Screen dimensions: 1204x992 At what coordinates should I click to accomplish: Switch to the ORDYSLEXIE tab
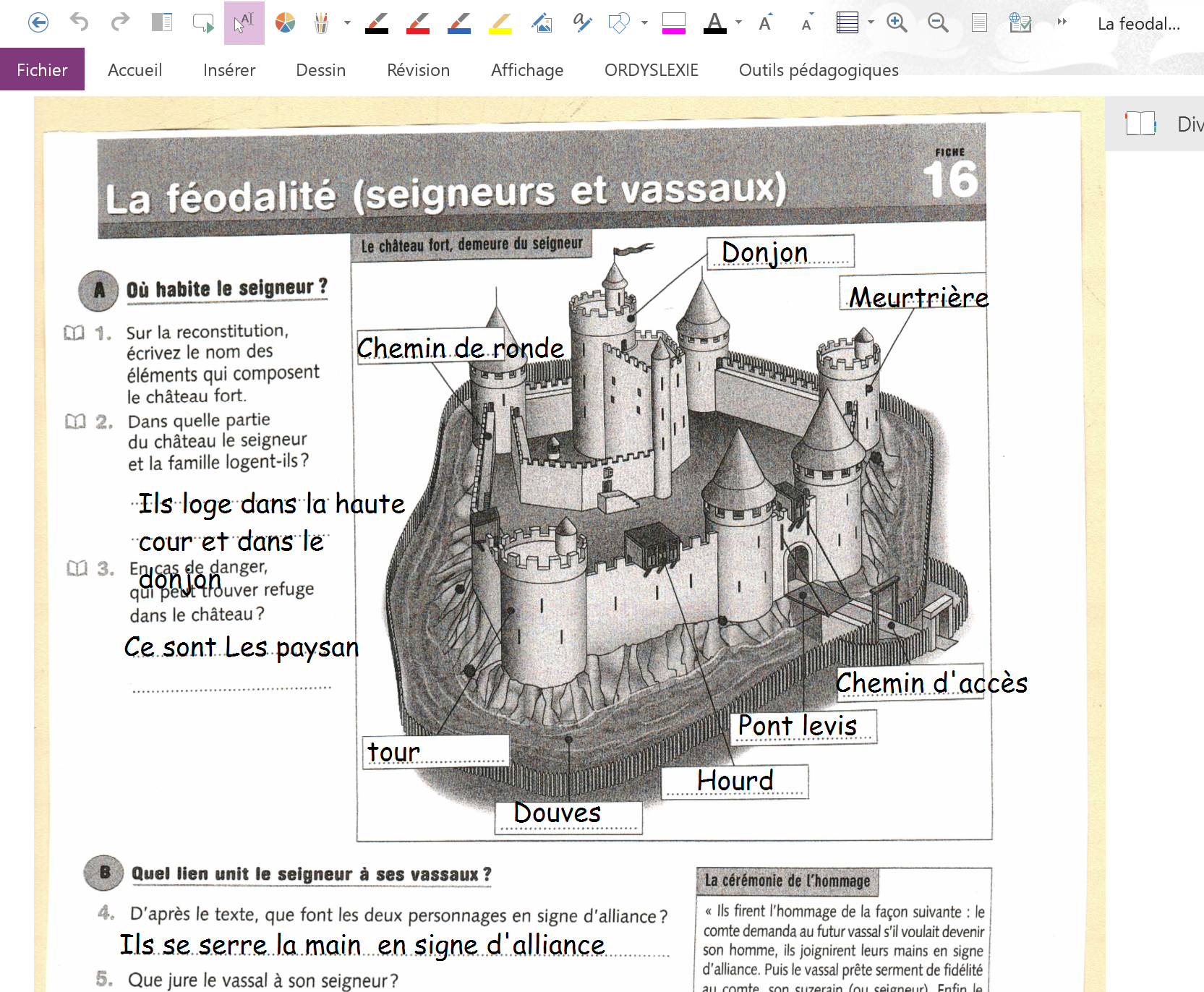click(651, 70)
